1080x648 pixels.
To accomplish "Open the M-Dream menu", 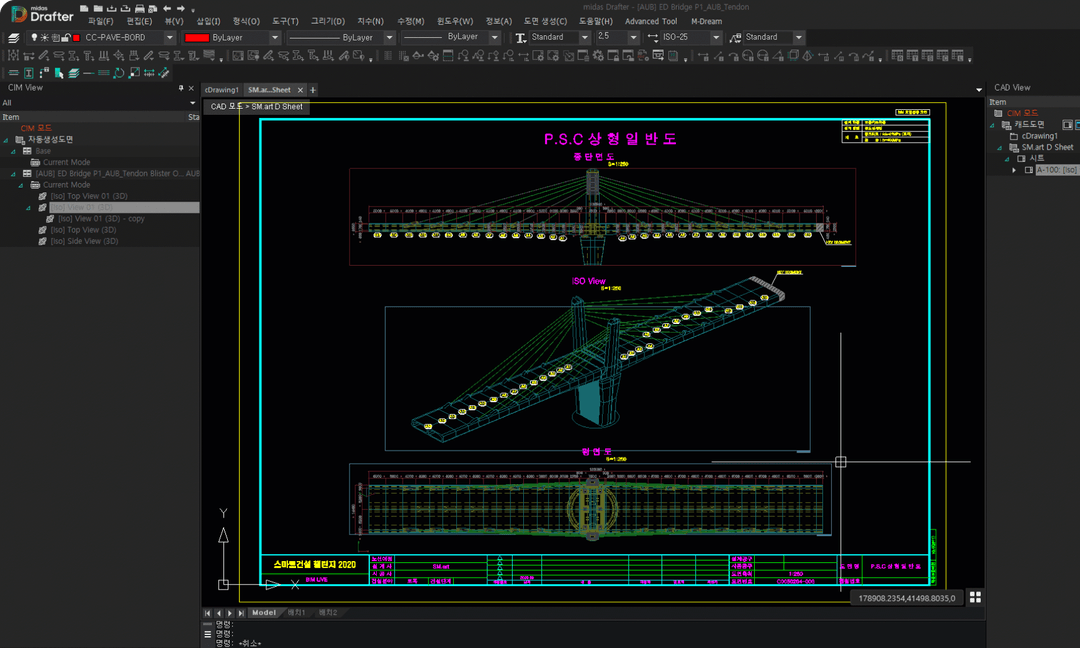I will tap(707, 21).
